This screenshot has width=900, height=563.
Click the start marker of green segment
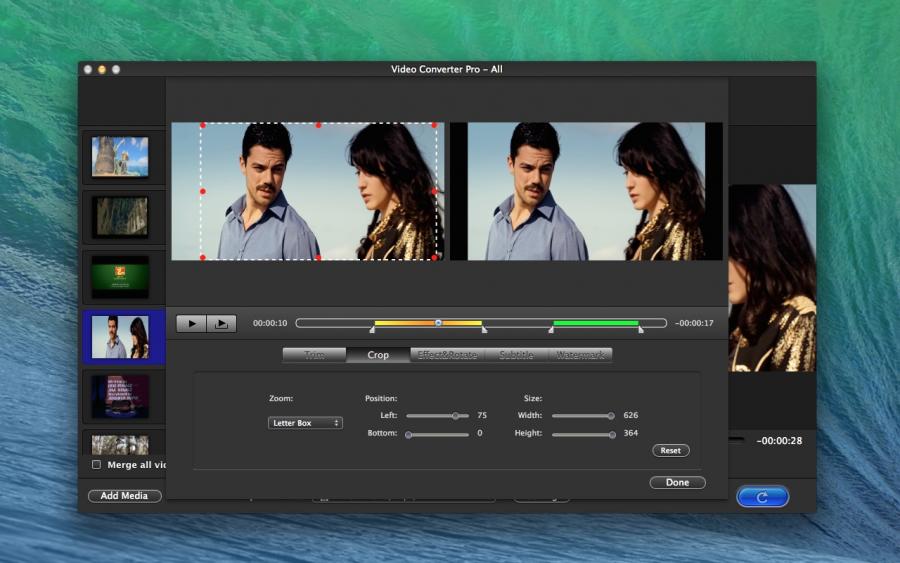[551, 329]
